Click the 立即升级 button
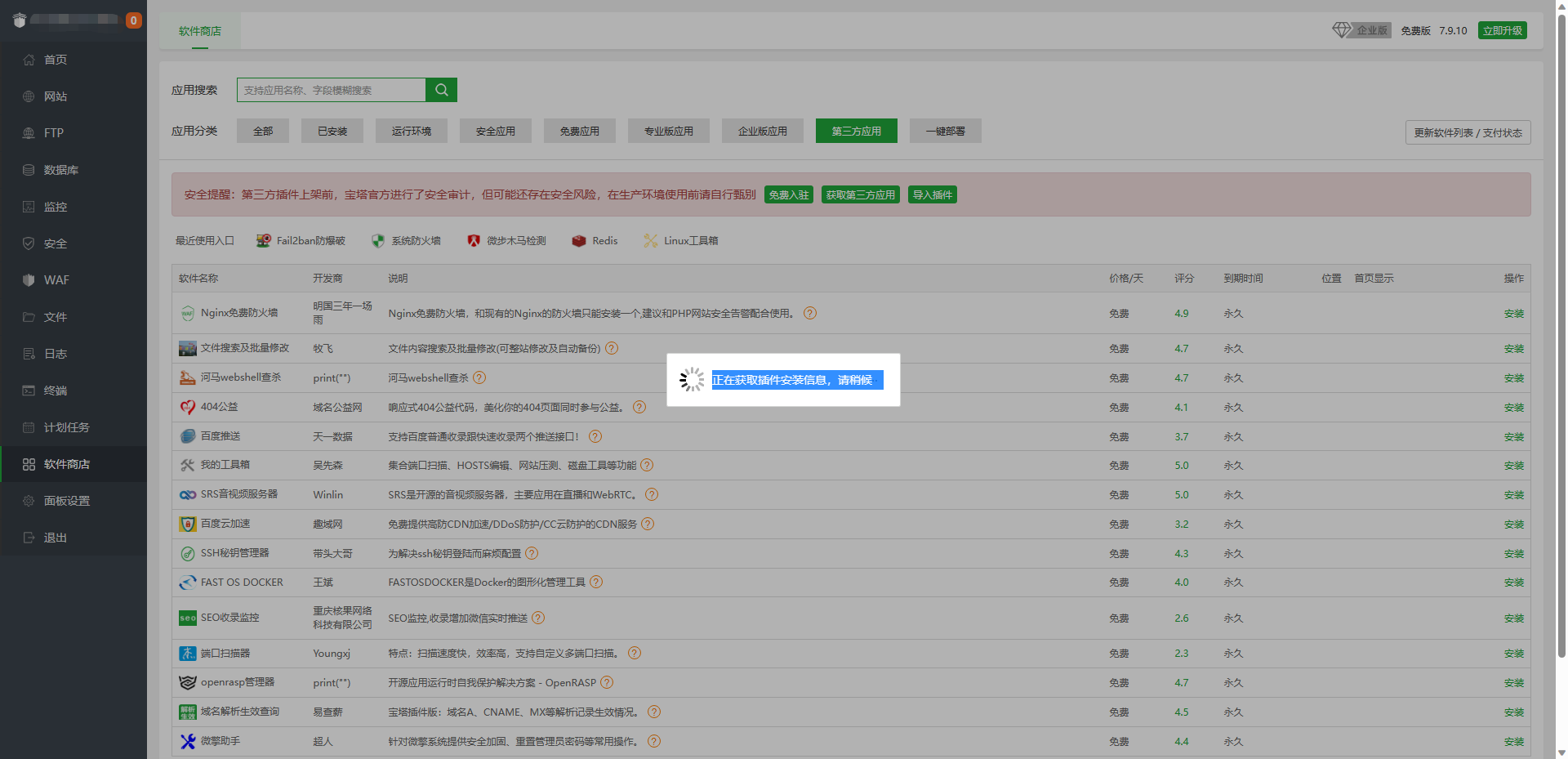Image resolution: width=1568 pixels, height=759 pixels. (x=1503, y=30)
